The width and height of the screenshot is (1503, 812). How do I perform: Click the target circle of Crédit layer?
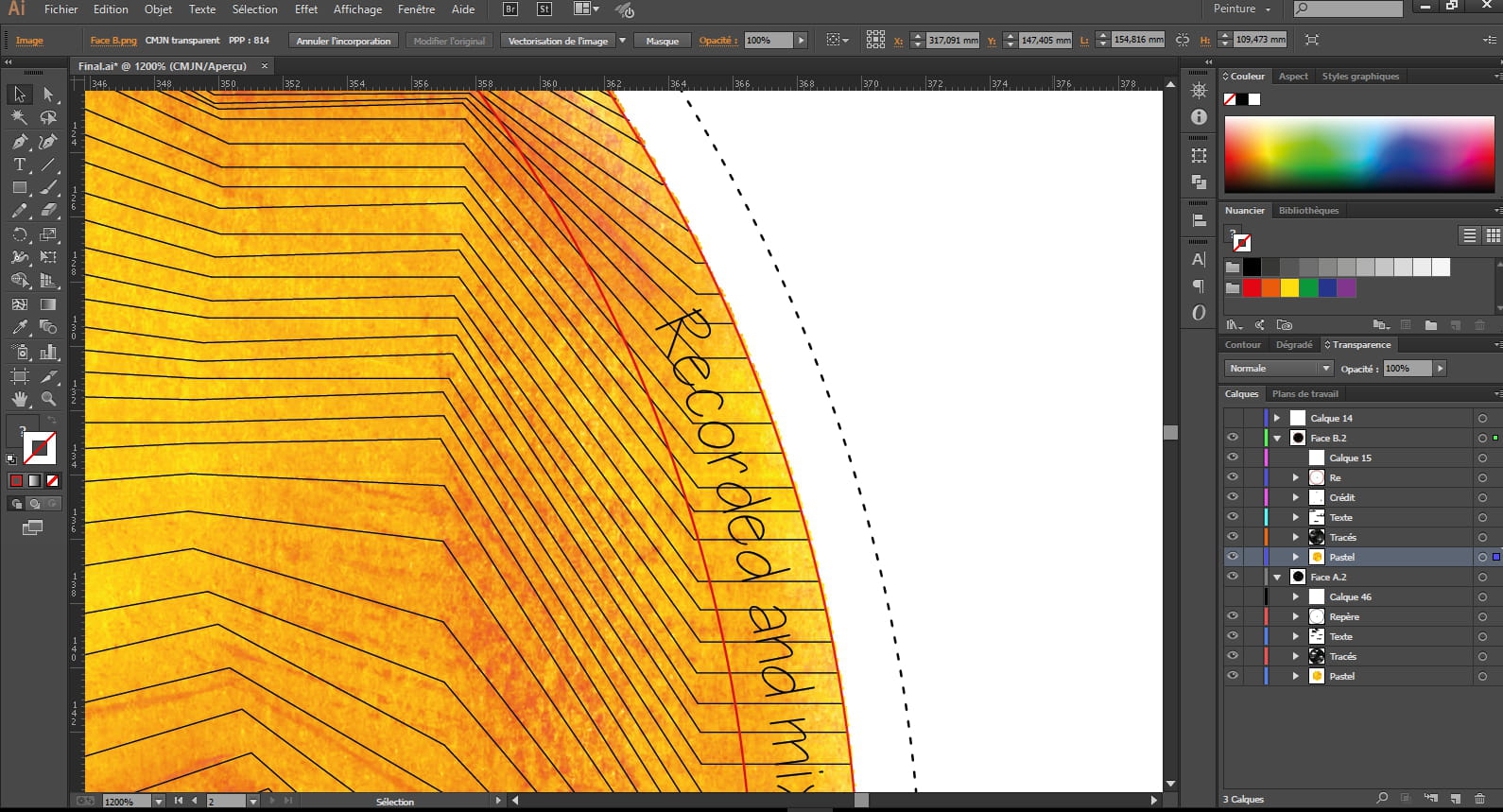click(x=1482, y=498)
